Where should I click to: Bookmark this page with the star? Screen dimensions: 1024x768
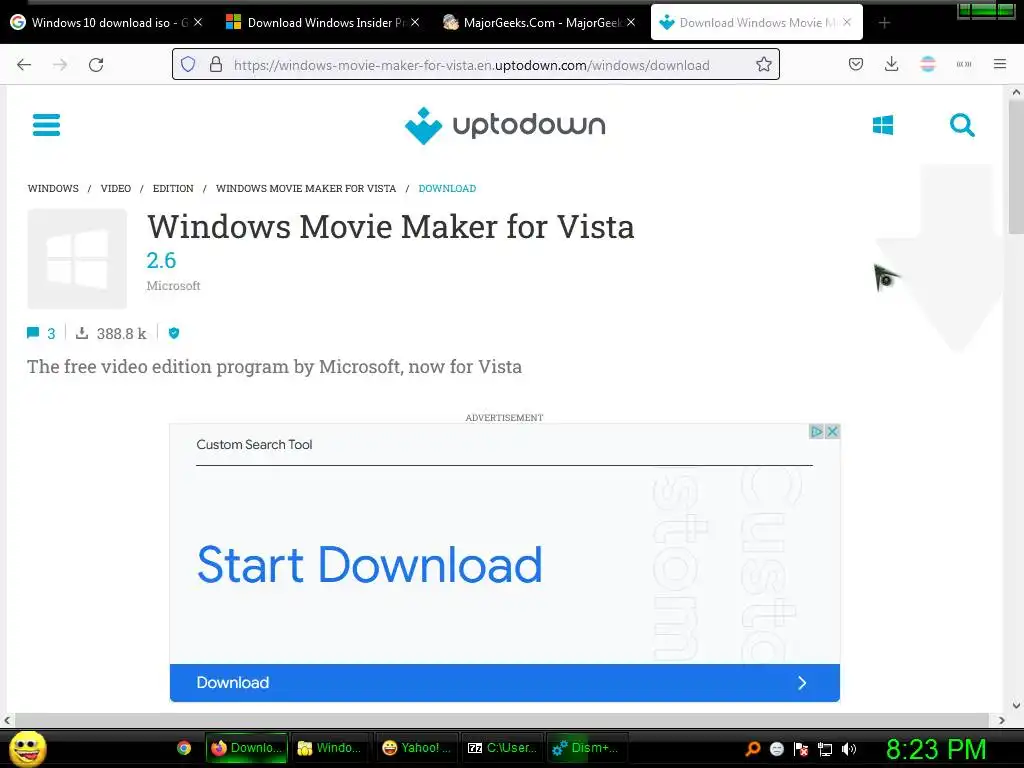tap(763, 65)
